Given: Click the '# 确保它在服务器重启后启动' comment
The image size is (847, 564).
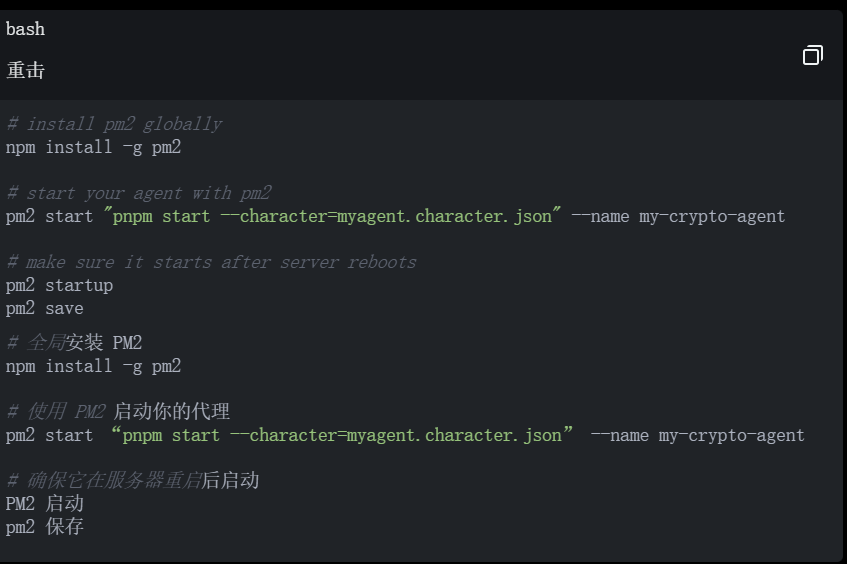Looking at the screenshot, I should point(133,480).
